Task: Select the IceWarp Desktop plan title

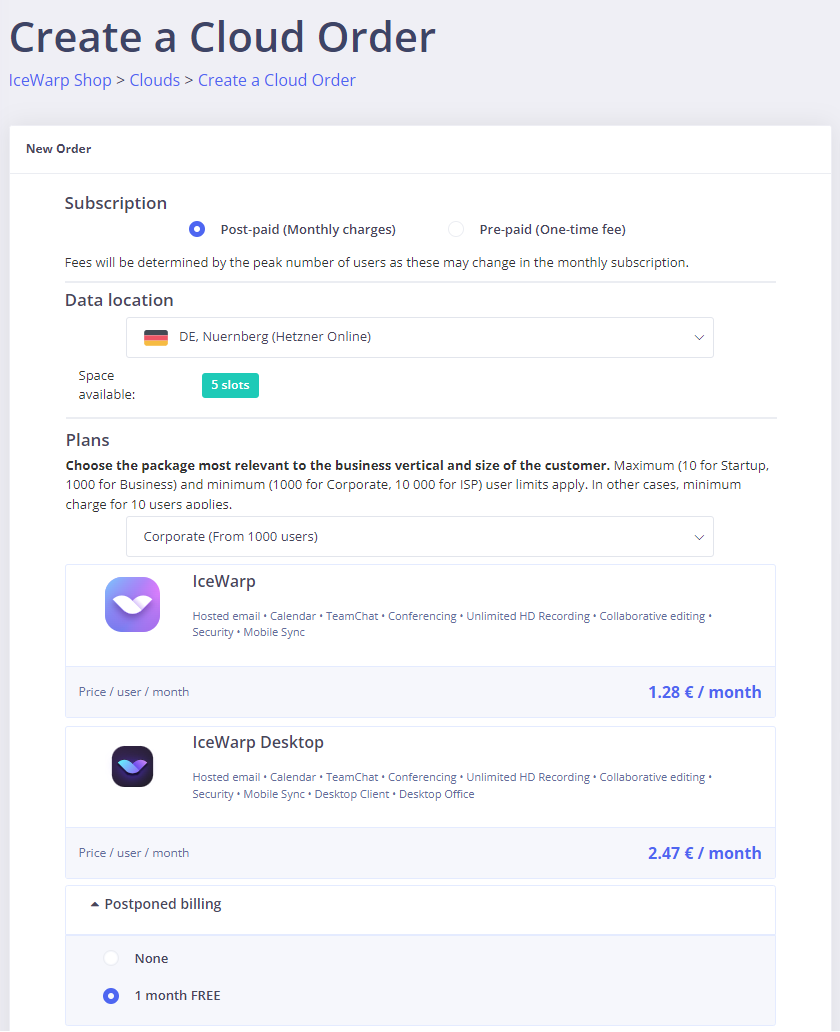Action: pyautogui.click(x=258, y=743)
